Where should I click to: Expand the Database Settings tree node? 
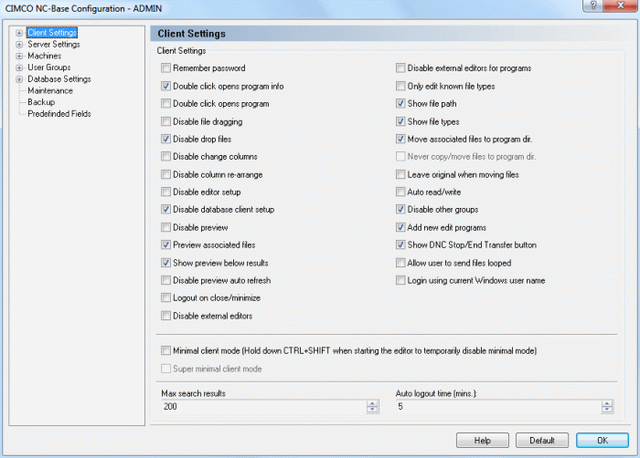[19, 79]
